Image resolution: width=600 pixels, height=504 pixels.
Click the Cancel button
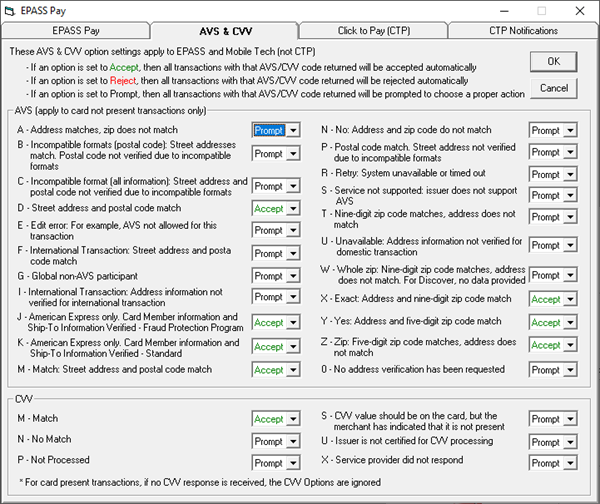coord(553,88)
